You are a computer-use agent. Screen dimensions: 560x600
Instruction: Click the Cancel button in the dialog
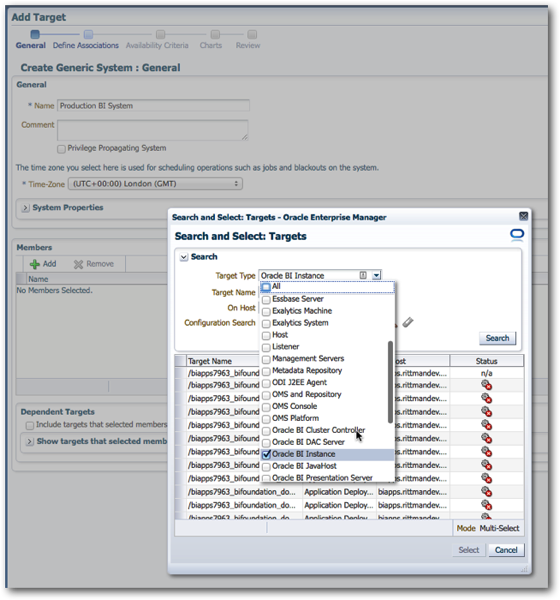506,550
